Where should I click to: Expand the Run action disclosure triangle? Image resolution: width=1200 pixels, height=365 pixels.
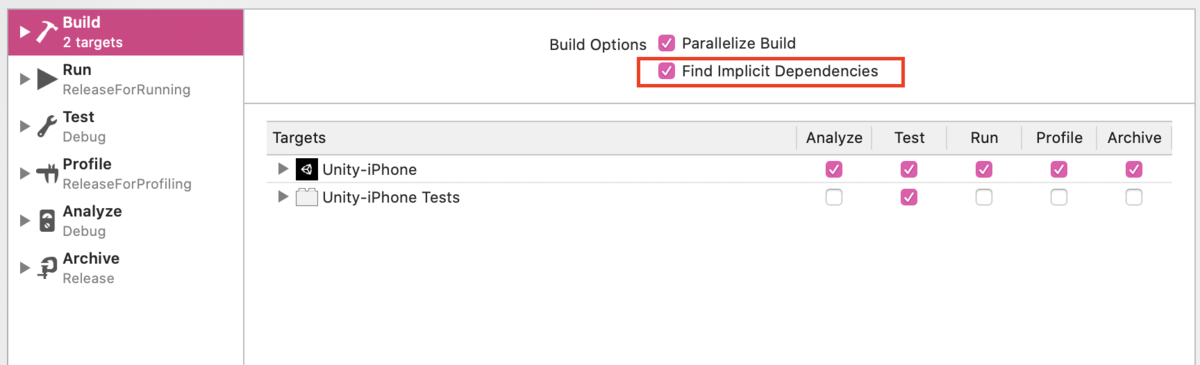click(x=25, y=79)
